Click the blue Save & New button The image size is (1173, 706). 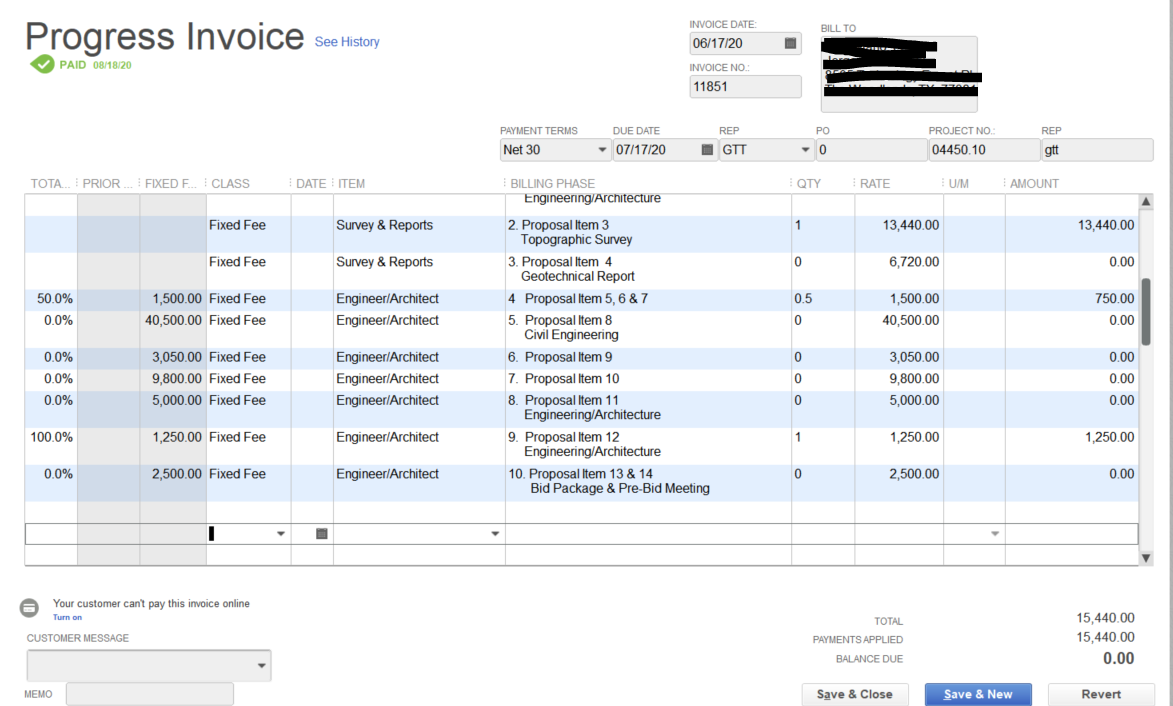[x=977, y=694]
